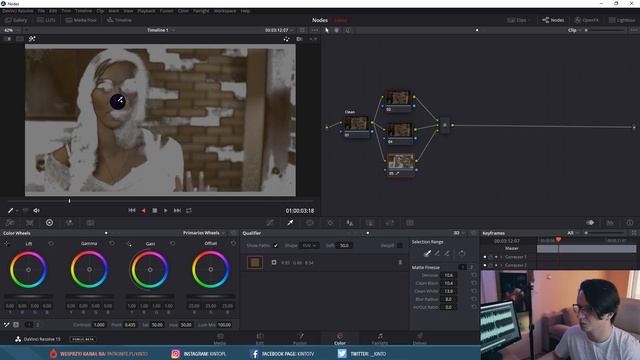This screenshot has height=360, width=640.
Task: Open the Motion Effects palette icon
Action: pyautogui.click(x=90, y=223)
